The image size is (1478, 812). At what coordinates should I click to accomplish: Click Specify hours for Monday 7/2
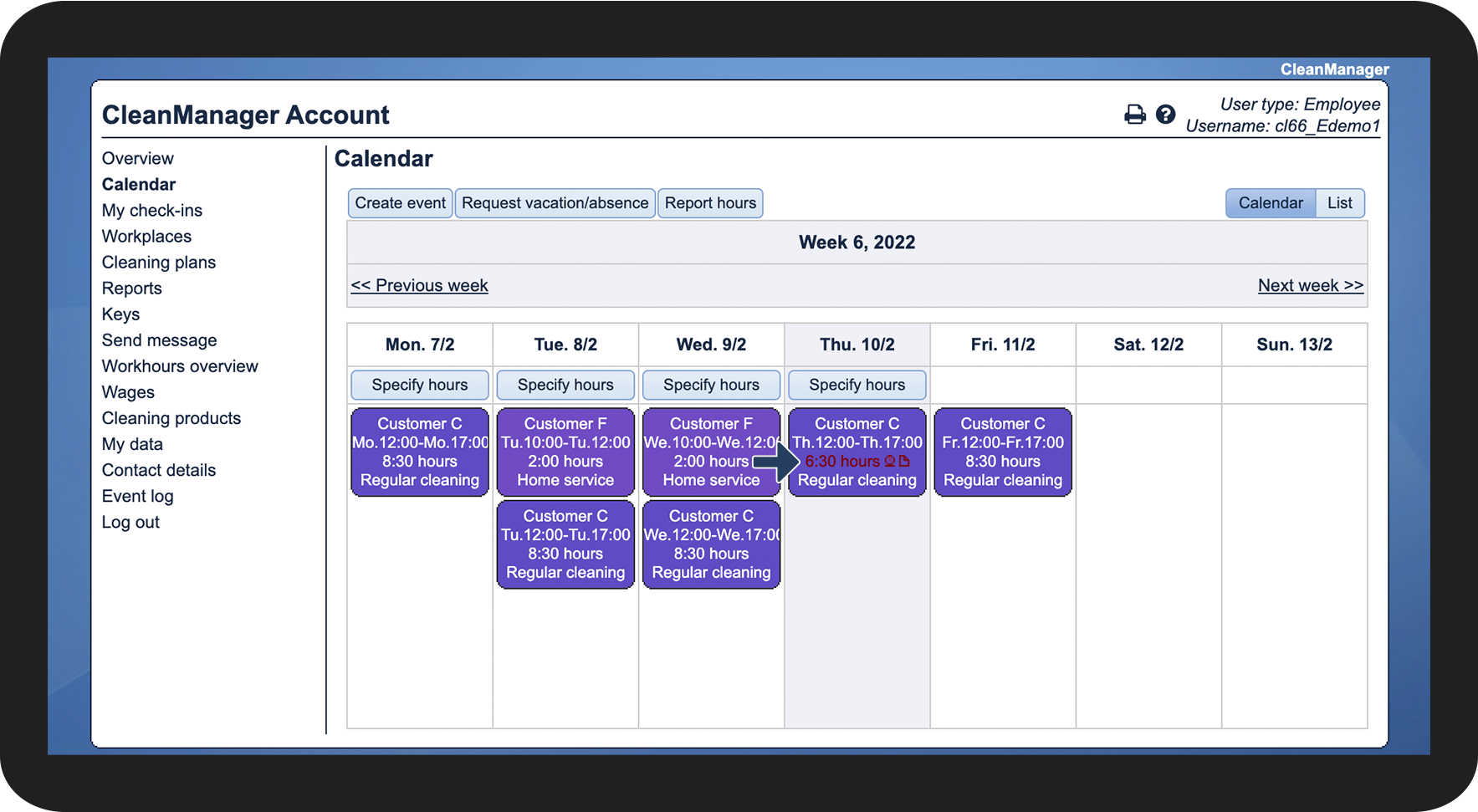coord(420,385)
